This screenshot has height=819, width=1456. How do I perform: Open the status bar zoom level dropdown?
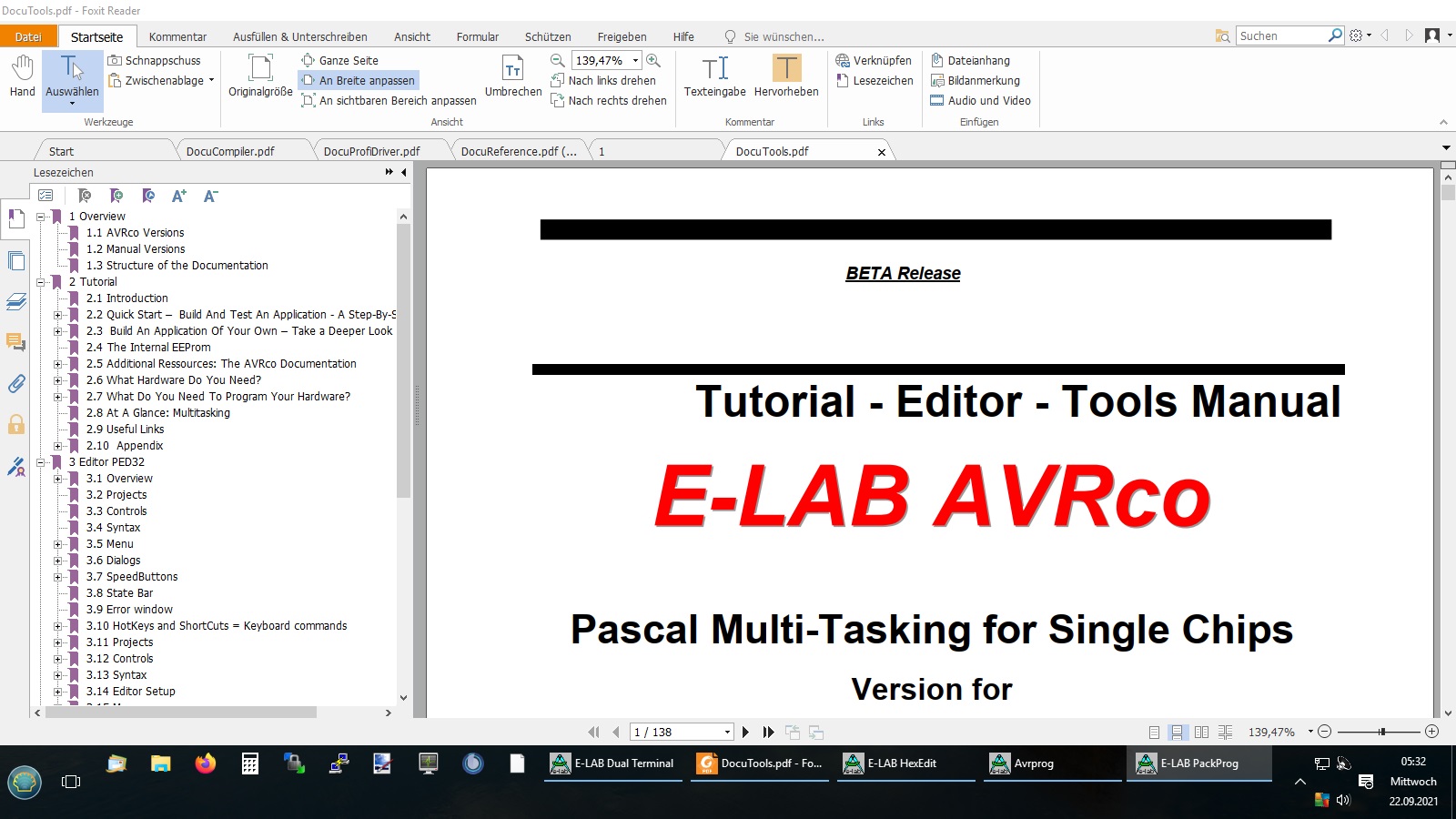coord(1310,732)
